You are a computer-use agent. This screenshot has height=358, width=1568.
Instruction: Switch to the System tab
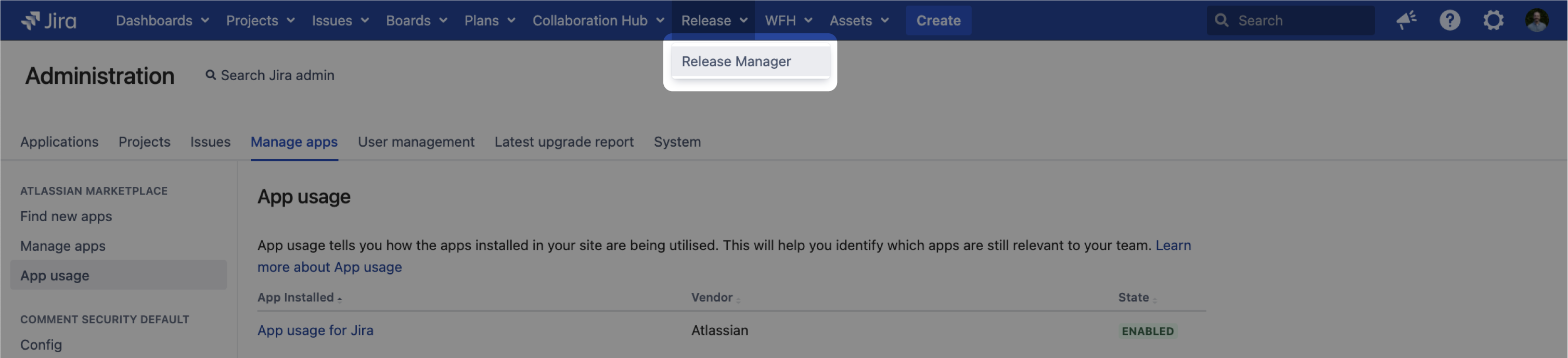(677, 142)
